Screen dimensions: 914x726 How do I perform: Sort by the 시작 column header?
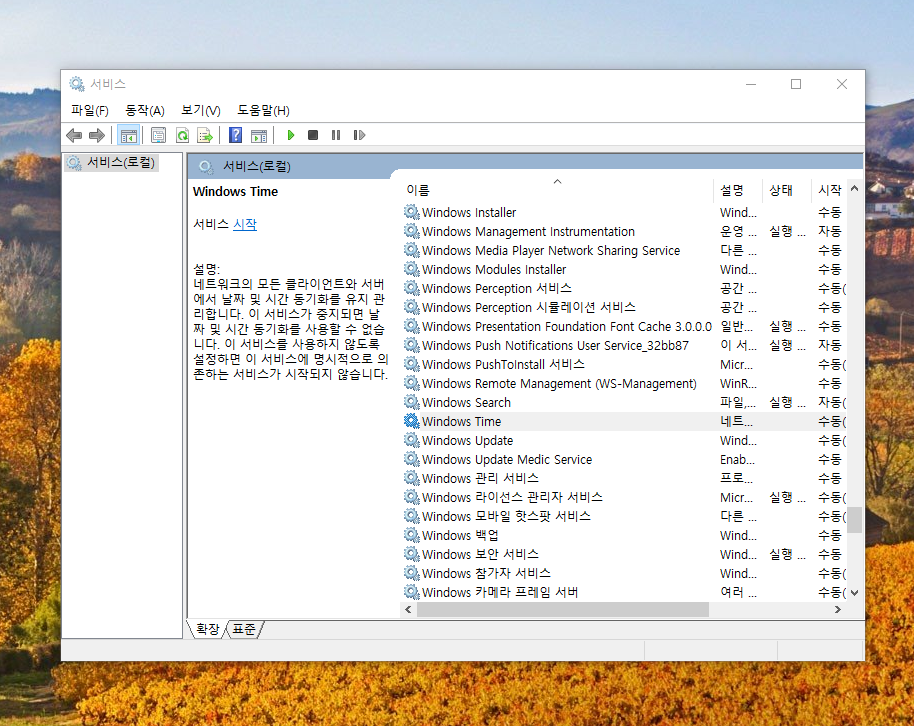(829, 190)
